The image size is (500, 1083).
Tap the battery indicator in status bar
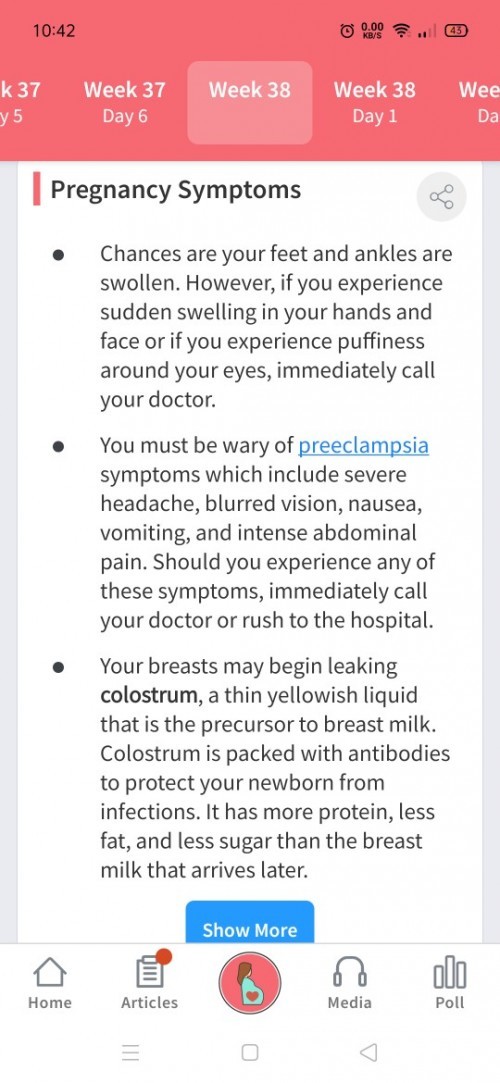click(x=456, y=31)
